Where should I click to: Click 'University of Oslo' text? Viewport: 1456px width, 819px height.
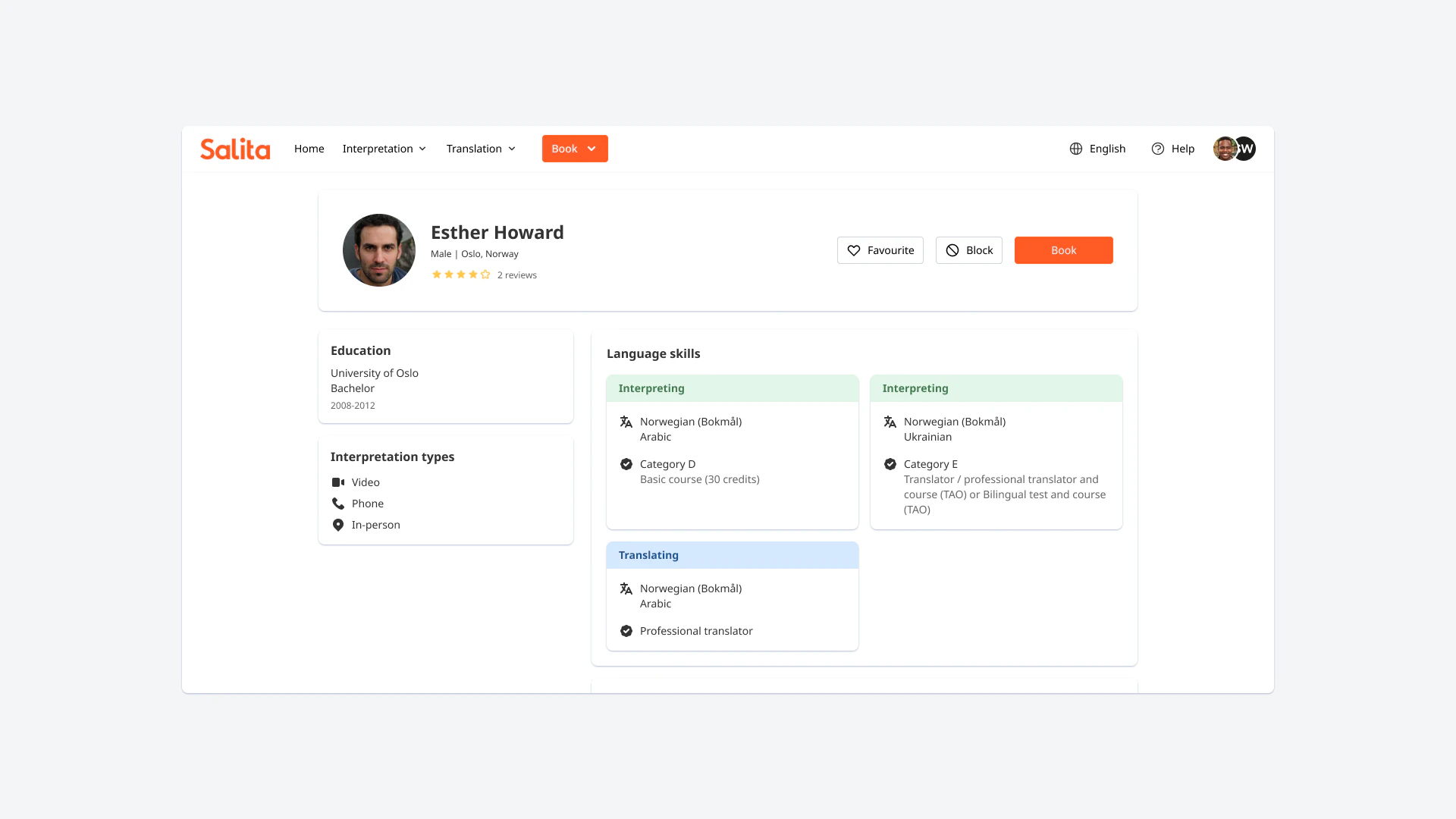point(375,373)
